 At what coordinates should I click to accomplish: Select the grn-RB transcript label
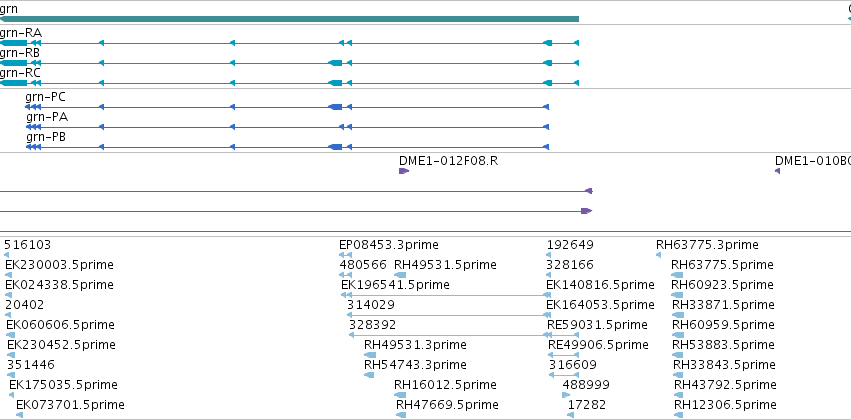click(x=20, y=53)
